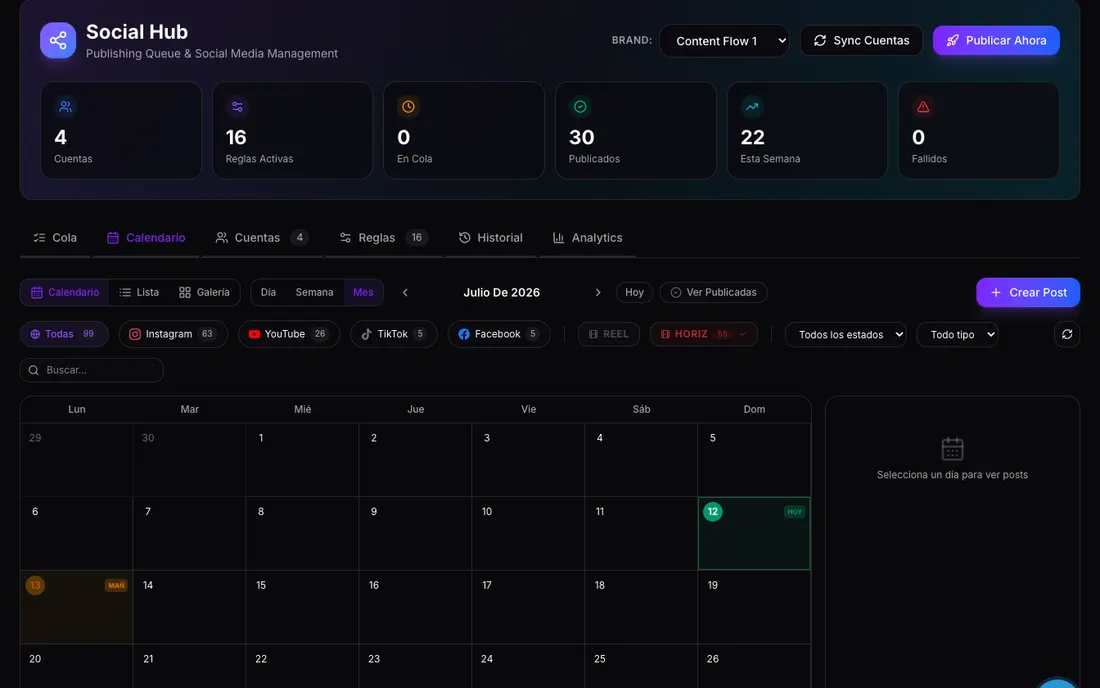
Task: Open the Brand selector Content Flow 1
Action: pos(724,41)
